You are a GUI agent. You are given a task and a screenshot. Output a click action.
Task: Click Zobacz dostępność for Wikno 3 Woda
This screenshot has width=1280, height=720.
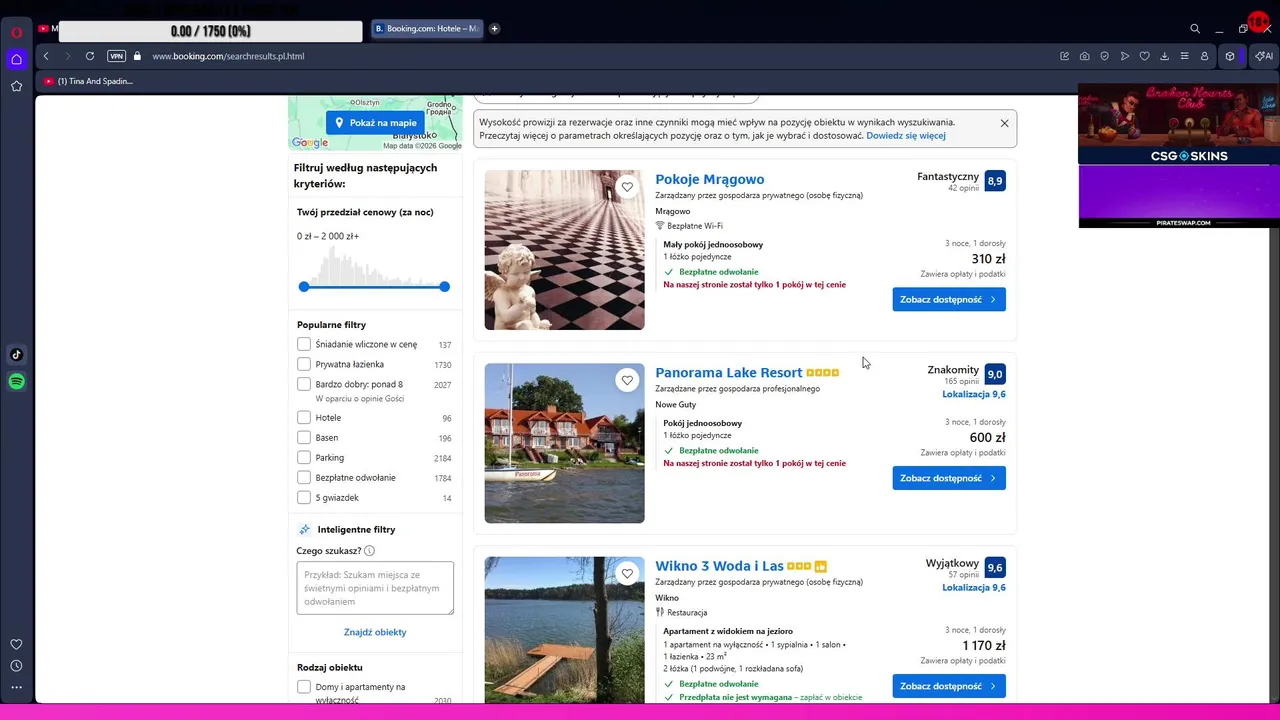(949, 686)
